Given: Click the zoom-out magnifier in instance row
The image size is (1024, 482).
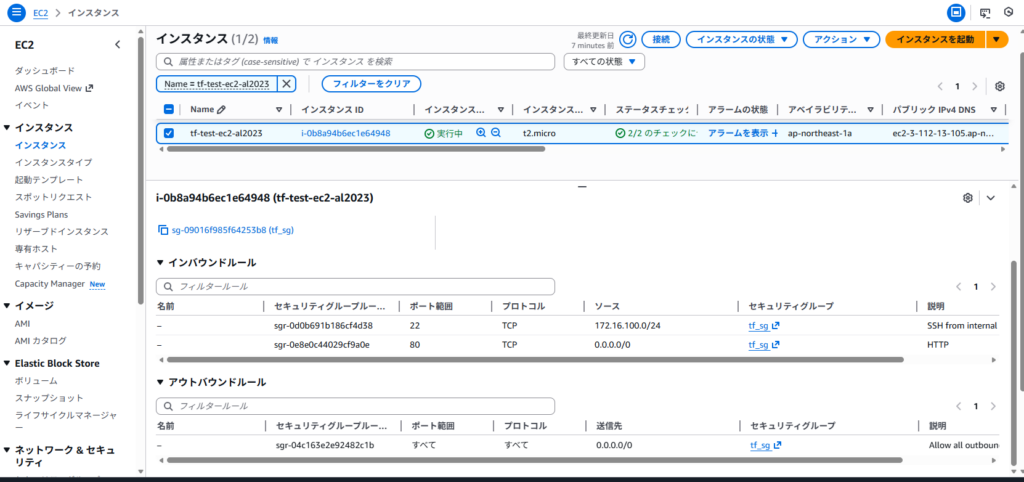Looking at the screenshot, I should (x=496, y=132).
